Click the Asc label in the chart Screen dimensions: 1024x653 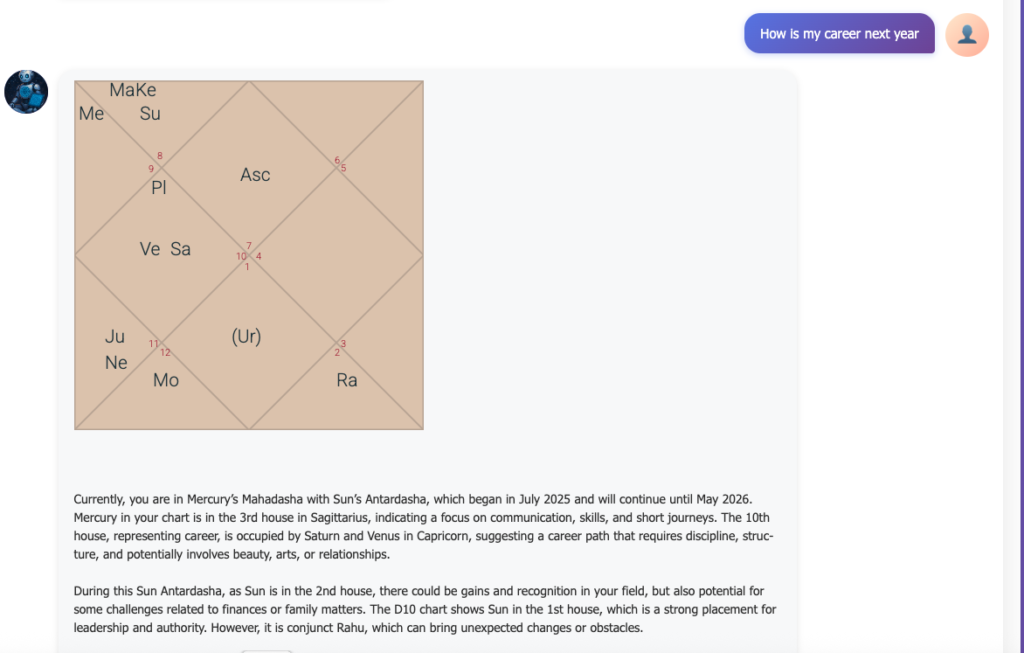click(x=255, y=175)
